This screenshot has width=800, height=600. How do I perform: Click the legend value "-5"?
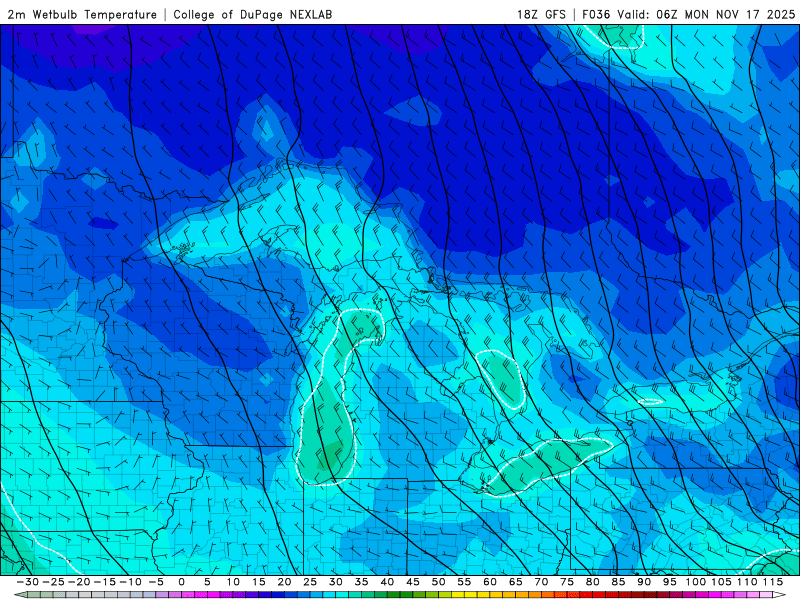[x=156, y=582]
